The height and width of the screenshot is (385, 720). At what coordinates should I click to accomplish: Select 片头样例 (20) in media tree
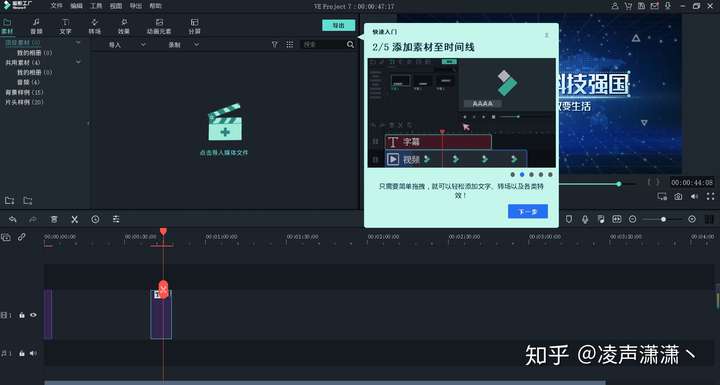coord(24,102)
